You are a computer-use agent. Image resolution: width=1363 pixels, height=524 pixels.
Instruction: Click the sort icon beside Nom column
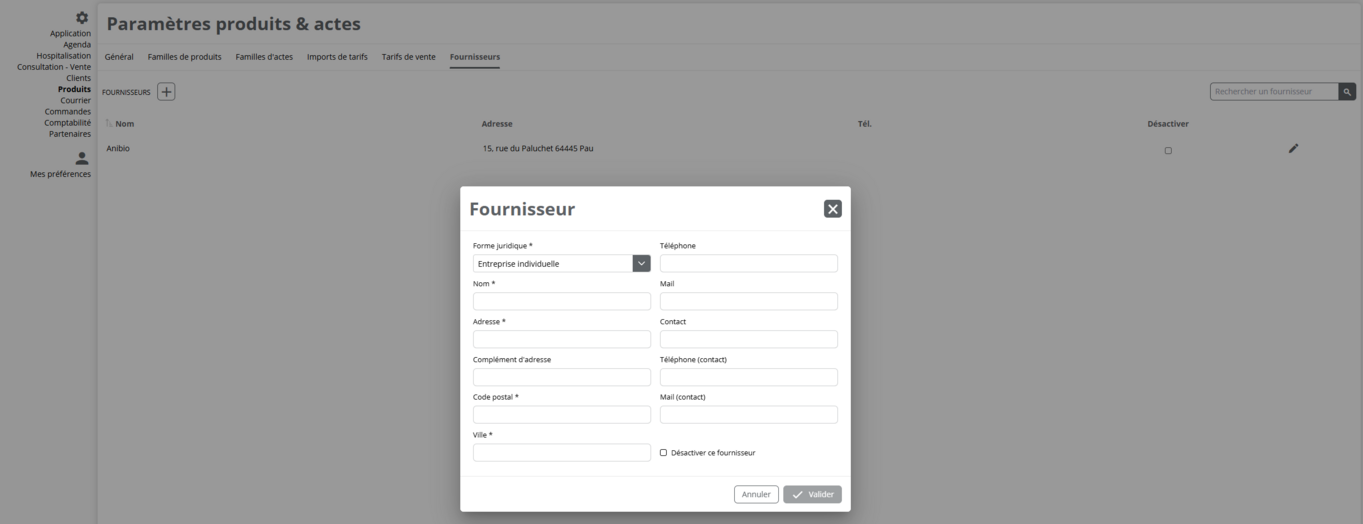pos(109,124)
